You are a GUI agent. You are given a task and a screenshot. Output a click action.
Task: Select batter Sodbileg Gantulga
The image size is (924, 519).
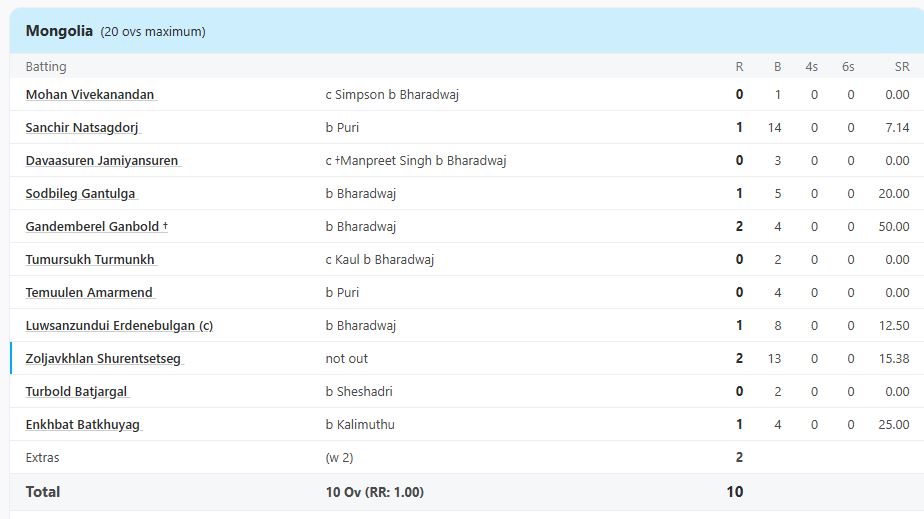point(80,194)
